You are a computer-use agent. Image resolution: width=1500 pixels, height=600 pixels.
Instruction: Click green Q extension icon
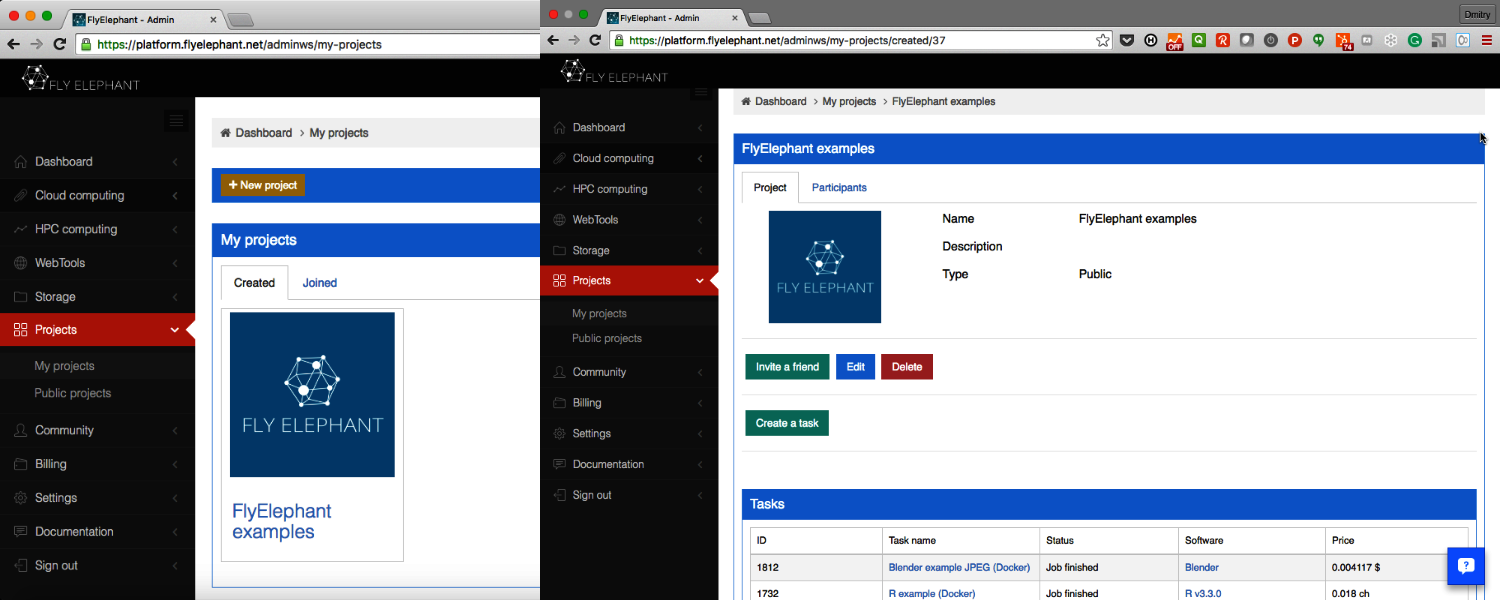tap(1198, 41)
